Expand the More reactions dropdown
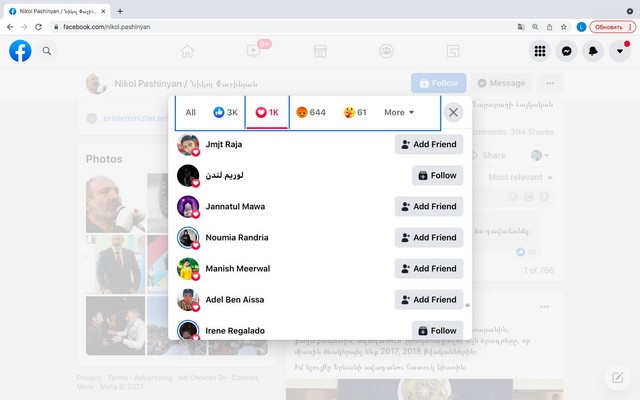 coord(399,113)
